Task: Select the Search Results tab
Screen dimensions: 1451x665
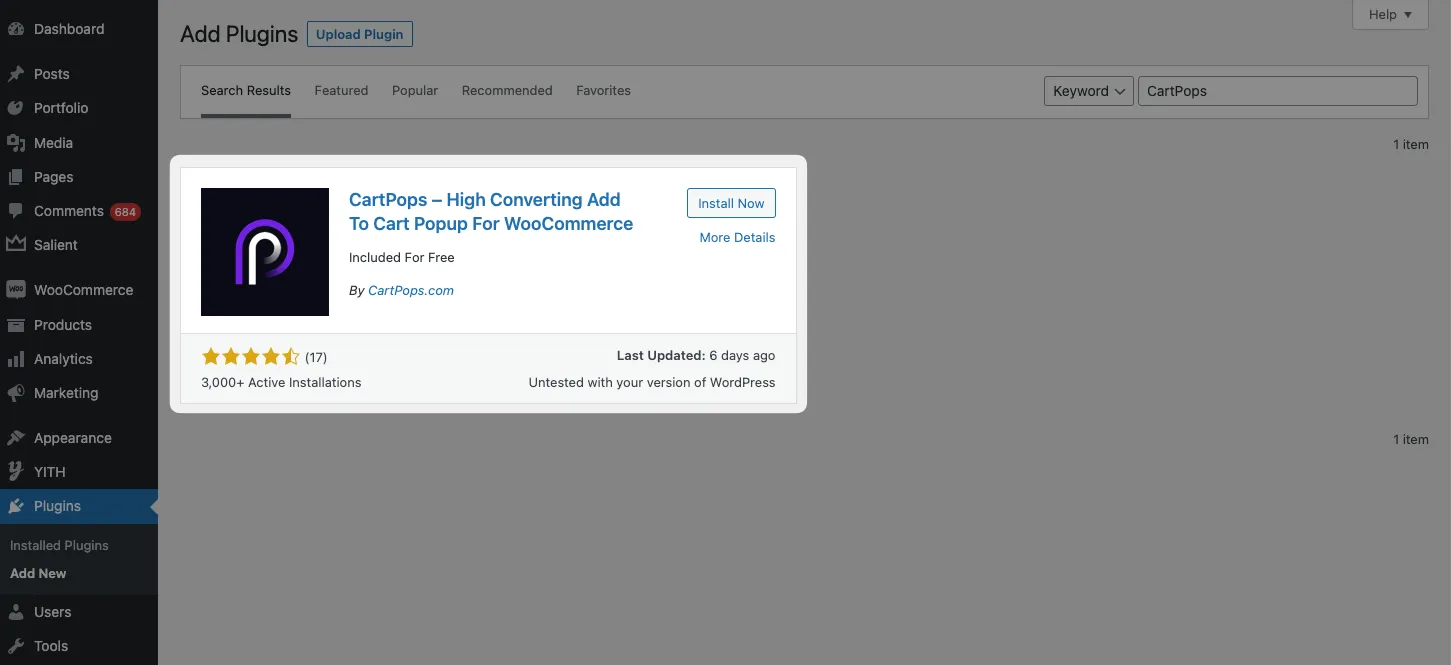Action: pos(246,91)
